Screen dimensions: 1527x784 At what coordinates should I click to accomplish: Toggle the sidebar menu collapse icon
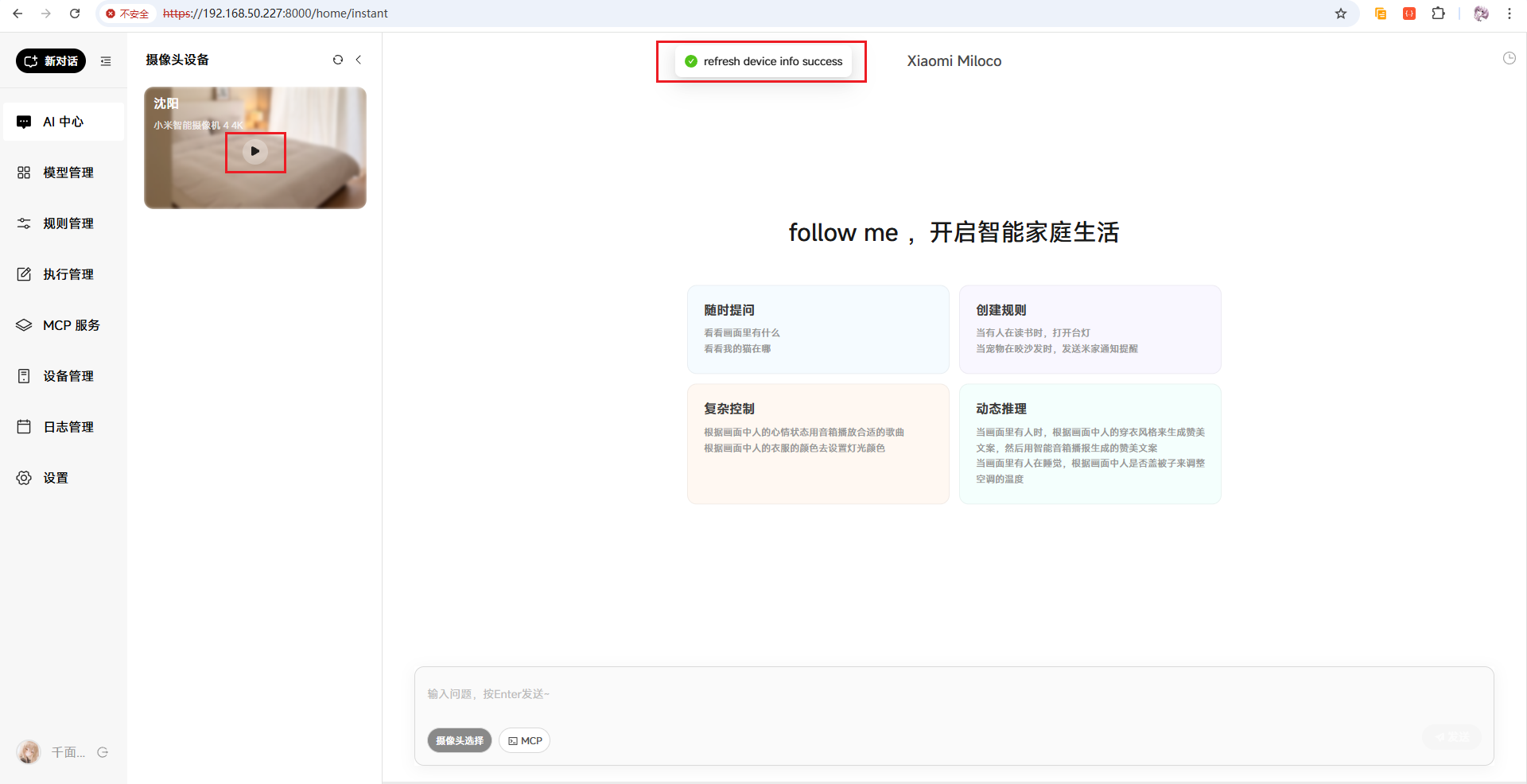tap(106, 61)
